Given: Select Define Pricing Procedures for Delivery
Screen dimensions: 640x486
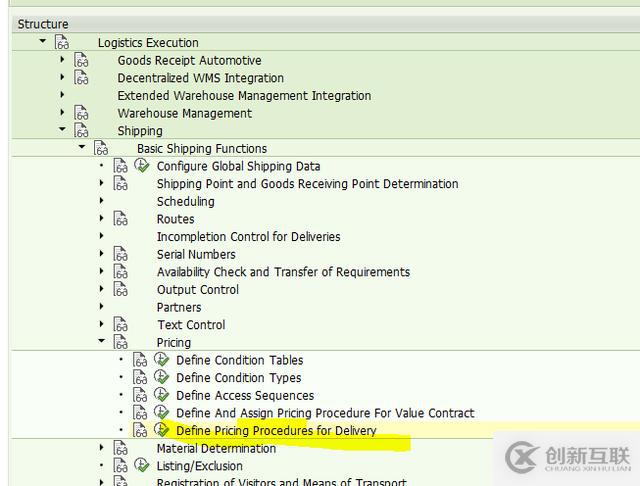Looking at the screenshot, I should (276, 431).
